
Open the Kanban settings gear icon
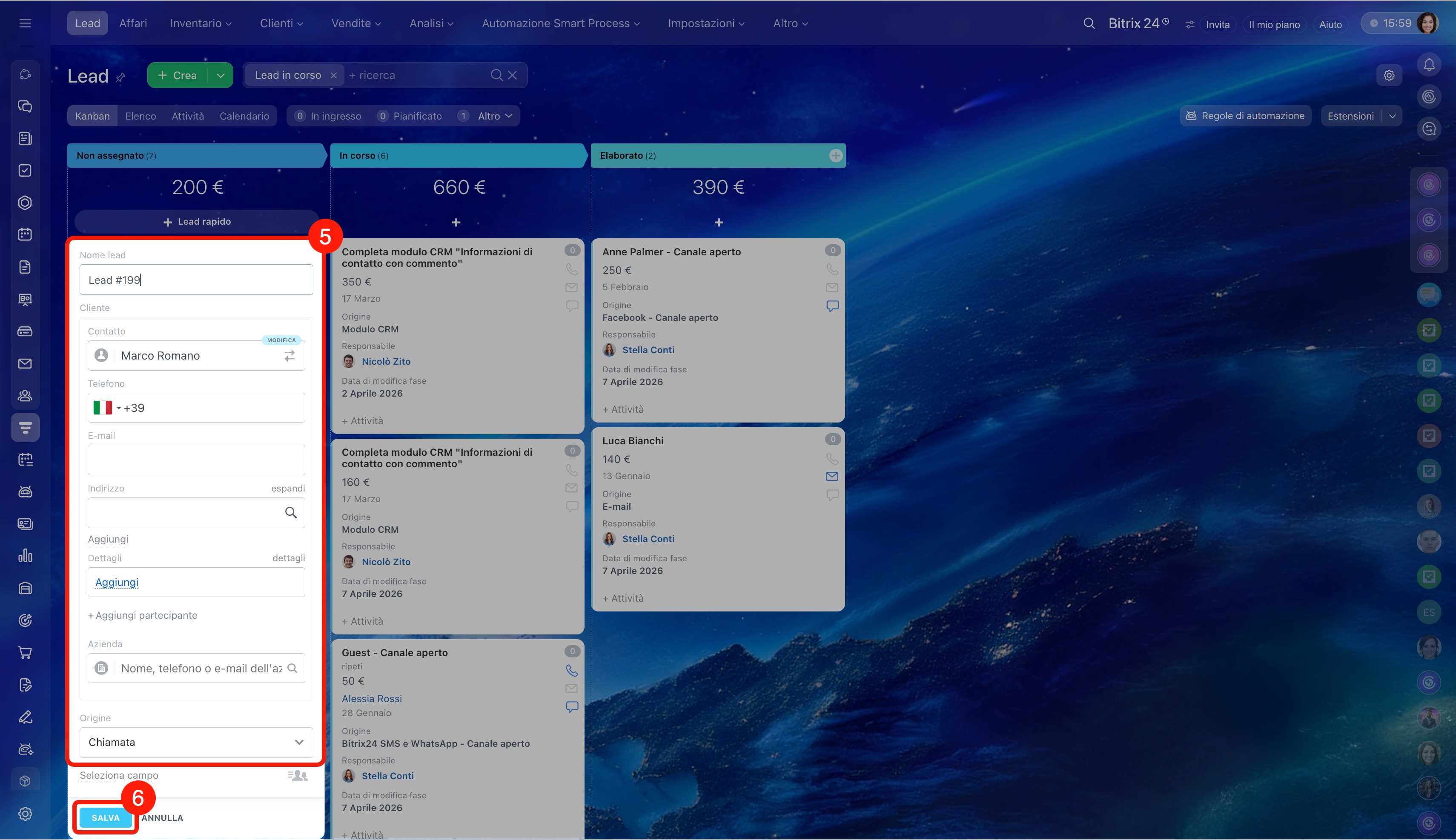1388,75
